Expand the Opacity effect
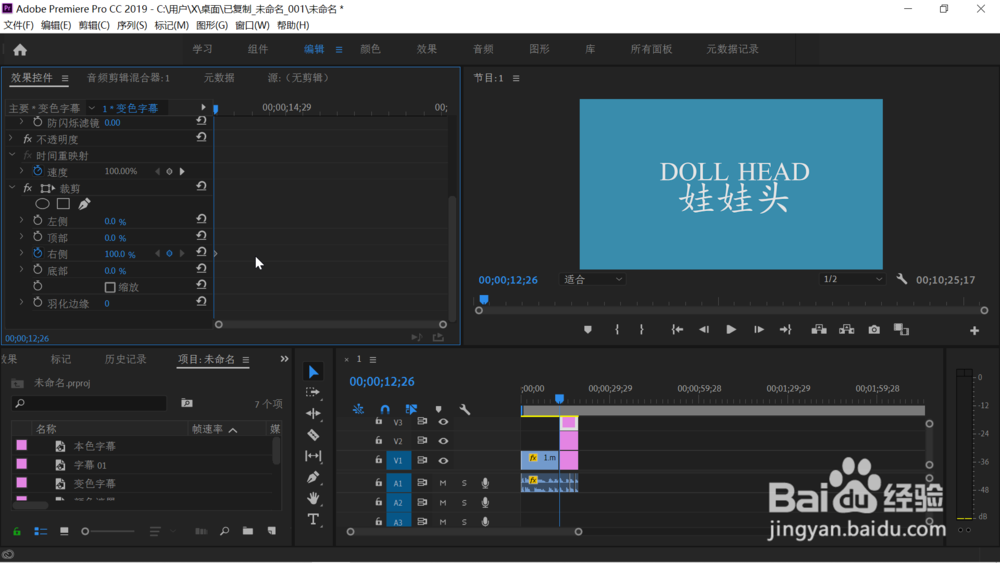Image resolution: width=1000 pixels, height=563 pixels. [11, 138]
